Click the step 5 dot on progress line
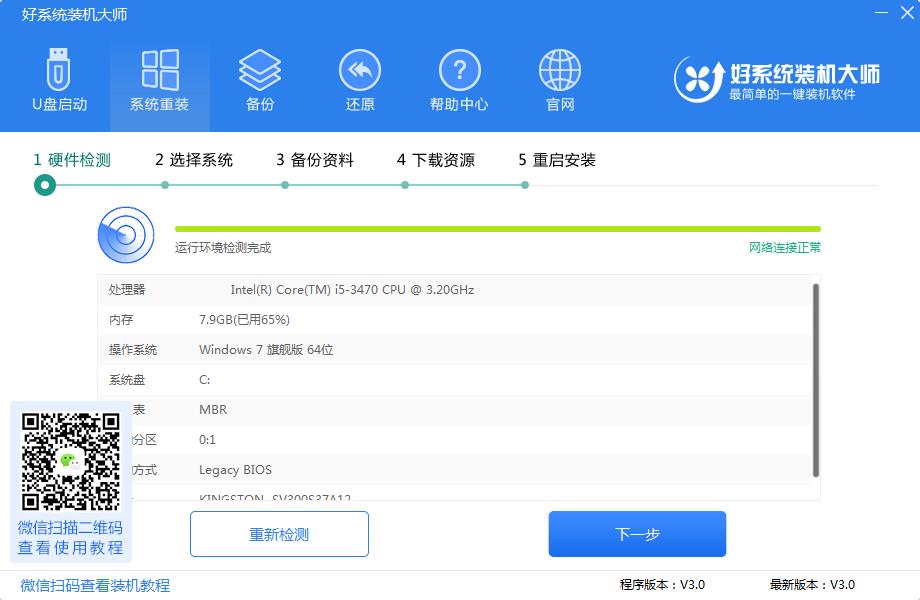The height and width of the screenshot is (600, 920). click(525, 185)
